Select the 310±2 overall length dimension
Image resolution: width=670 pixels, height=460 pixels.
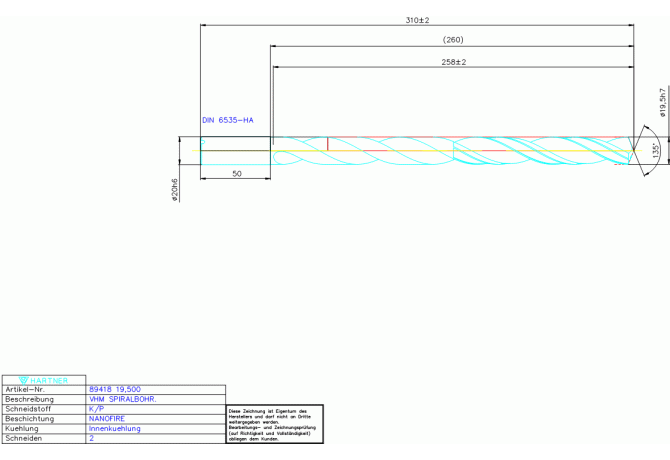point(417,20)
